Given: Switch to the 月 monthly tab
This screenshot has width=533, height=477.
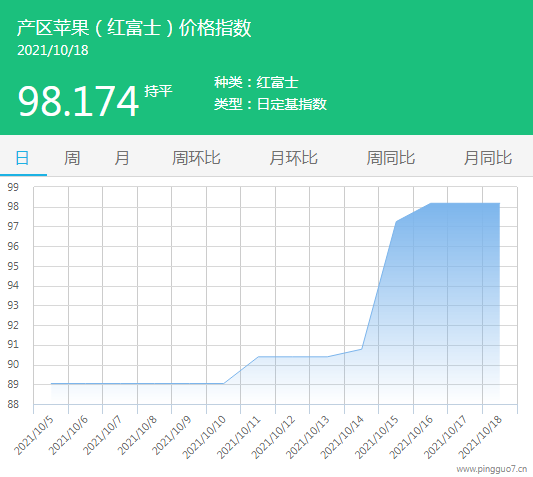Looking at the screenshot, I should click(122, 158).
